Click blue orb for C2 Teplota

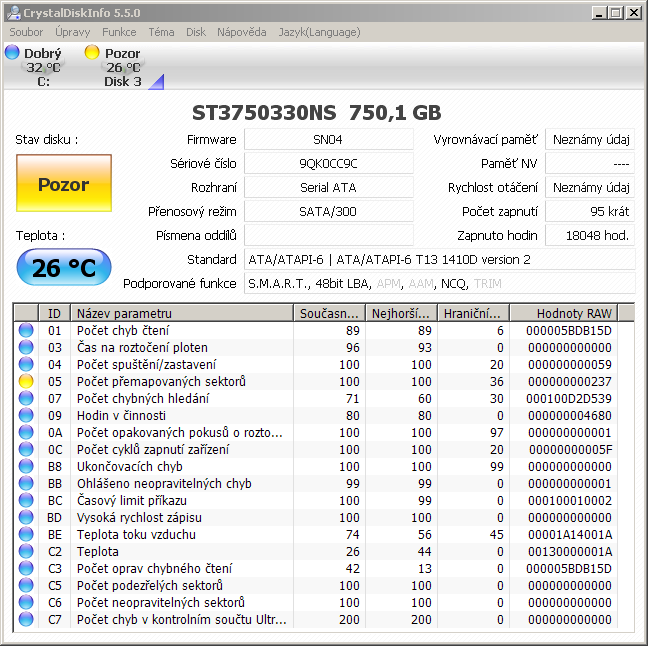coord(26,551)
